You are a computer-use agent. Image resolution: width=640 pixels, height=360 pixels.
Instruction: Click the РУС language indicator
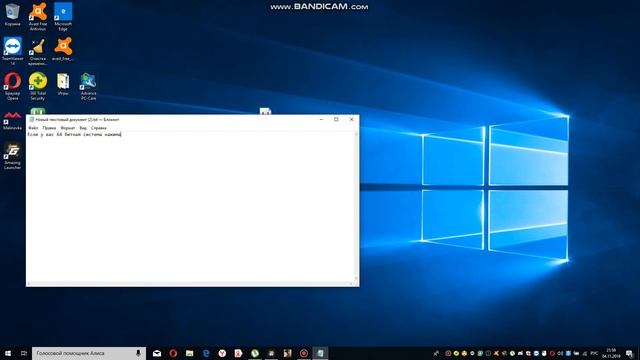pyautogui.click(x=594, y=353)
